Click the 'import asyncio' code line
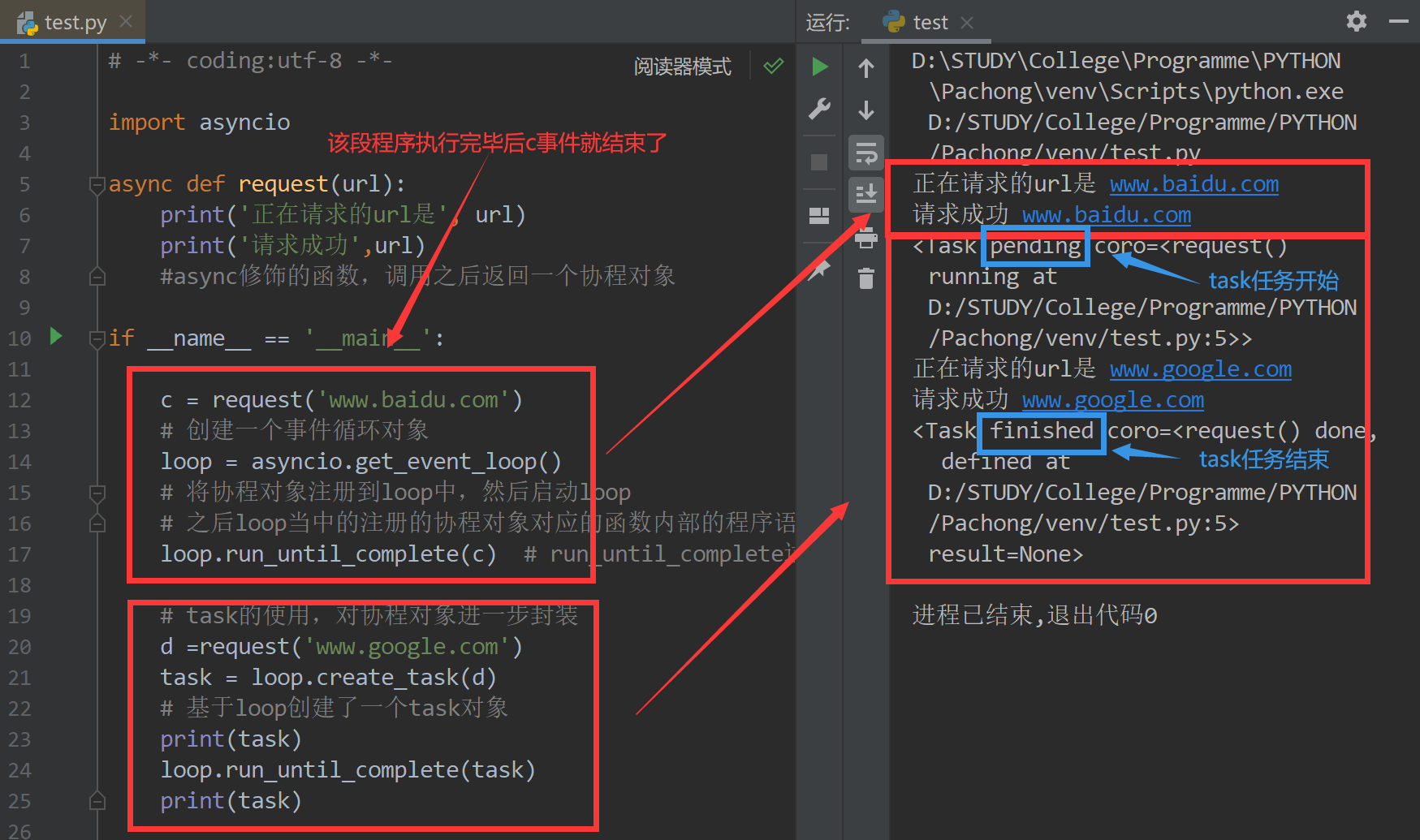This screenshot has height=840, width=1420. coord(200,123)
